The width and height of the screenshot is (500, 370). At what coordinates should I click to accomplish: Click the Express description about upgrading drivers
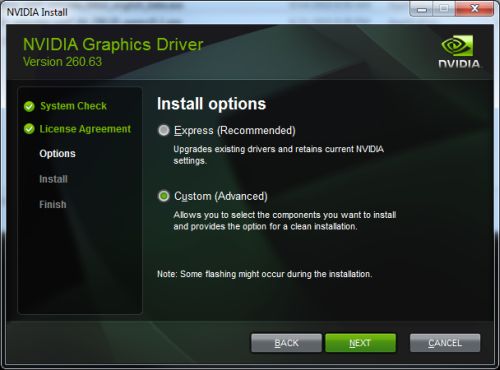coord(278,155)
